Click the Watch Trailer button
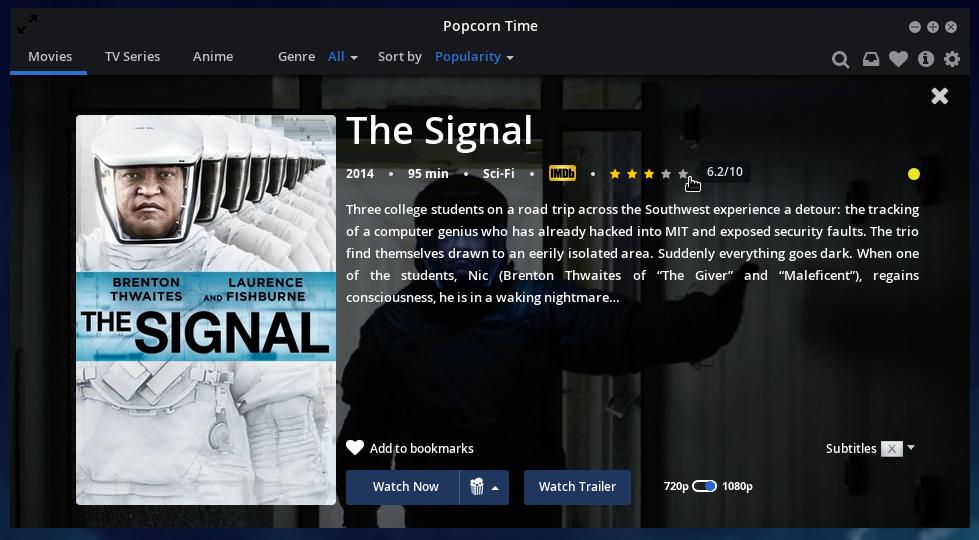This screenshot has height=540, width=979. coord(577,487)
